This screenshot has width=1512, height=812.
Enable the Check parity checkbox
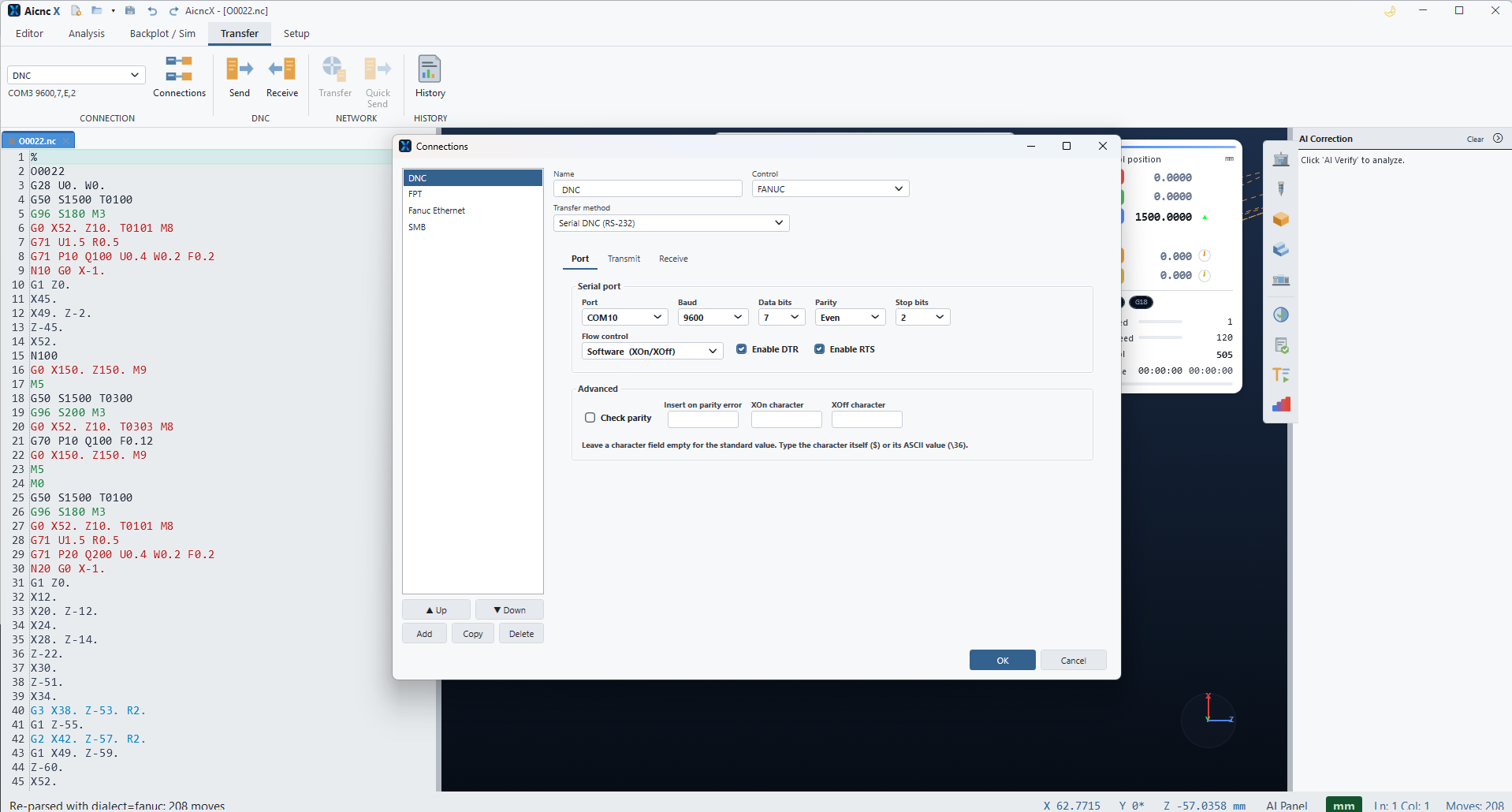point(590,418)
